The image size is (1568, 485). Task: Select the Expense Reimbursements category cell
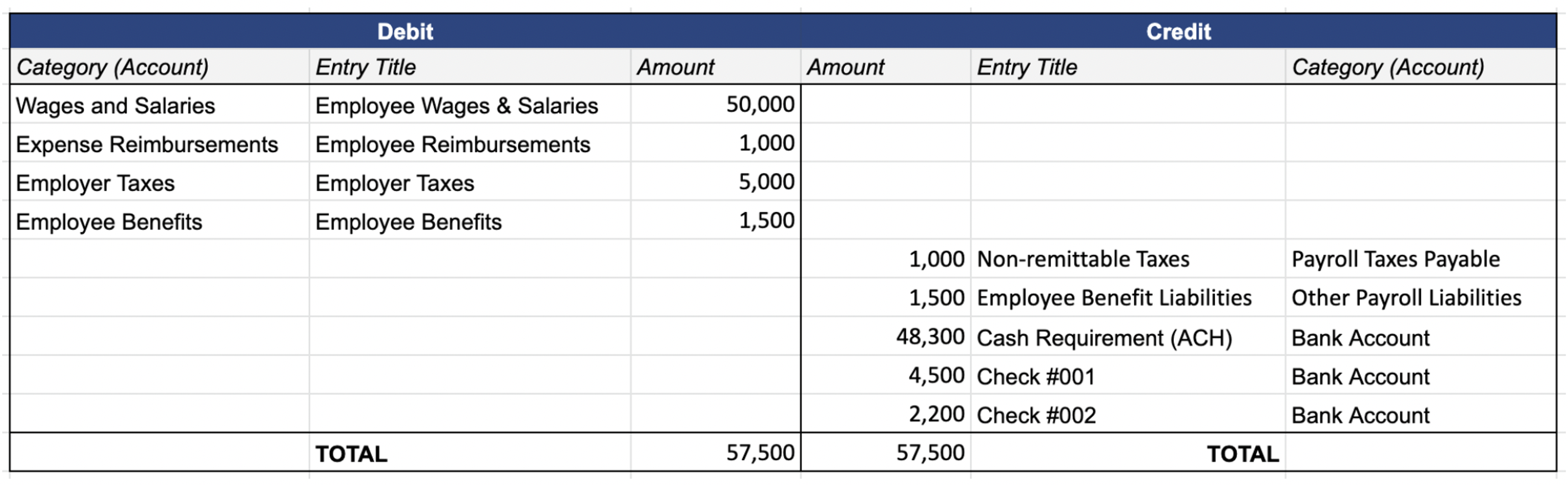coord(160,144)
